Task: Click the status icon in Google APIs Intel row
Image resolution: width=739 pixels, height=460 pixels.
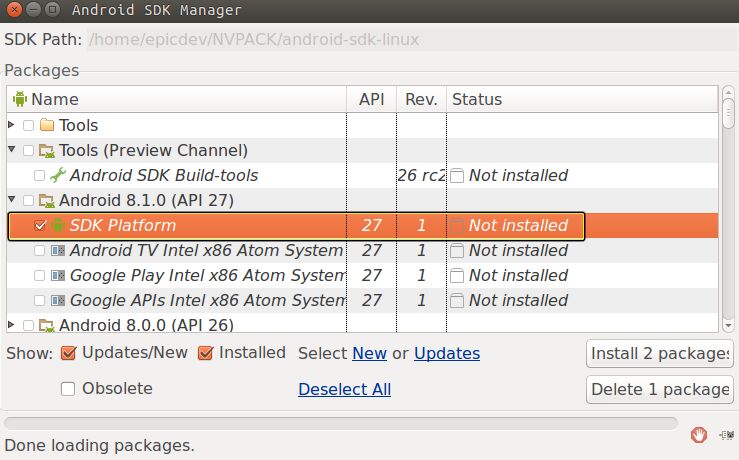Action: 457,301
